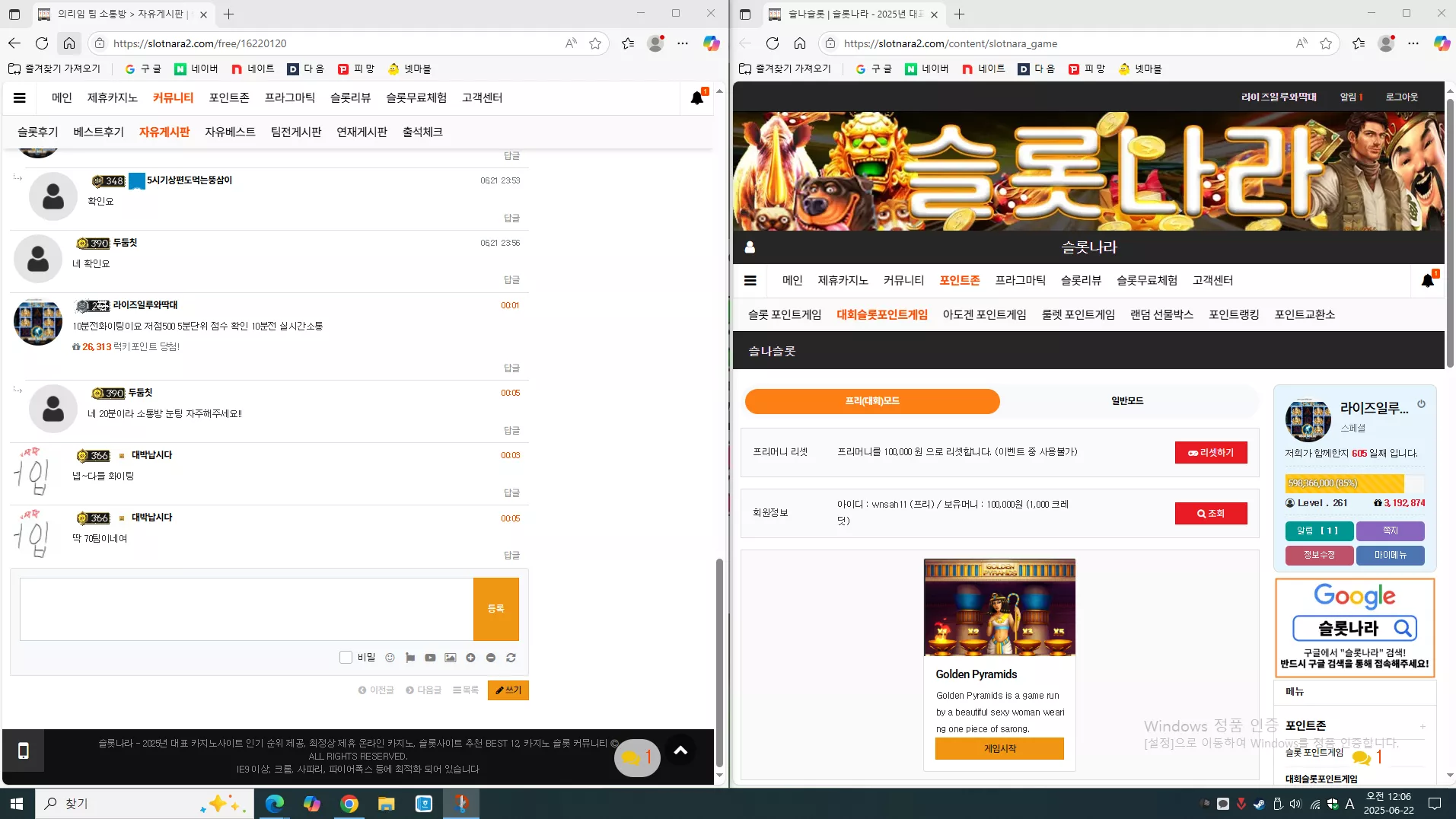Click the Windows Start button
This screenshot has width=1456, height=819.
click(17, 804)
